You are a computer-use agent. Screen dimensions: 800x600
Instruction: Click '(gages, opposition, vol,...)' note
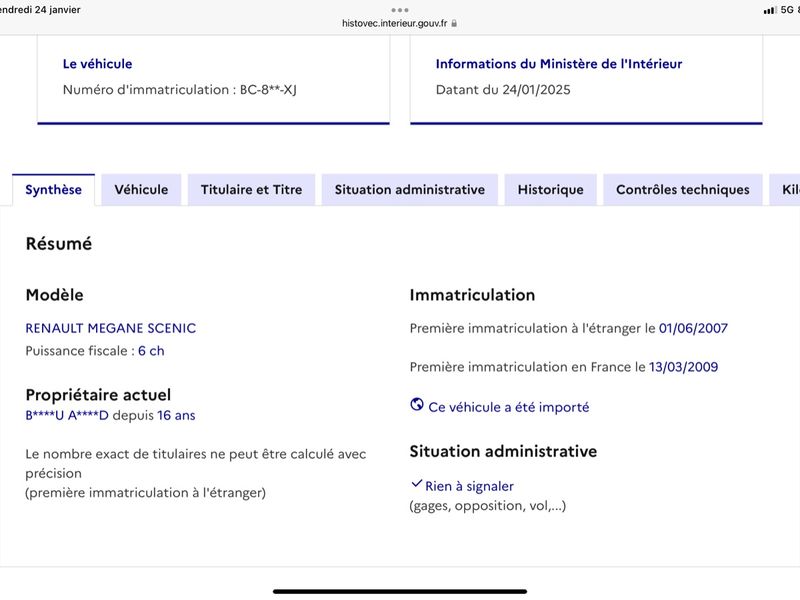click(488, 506)
